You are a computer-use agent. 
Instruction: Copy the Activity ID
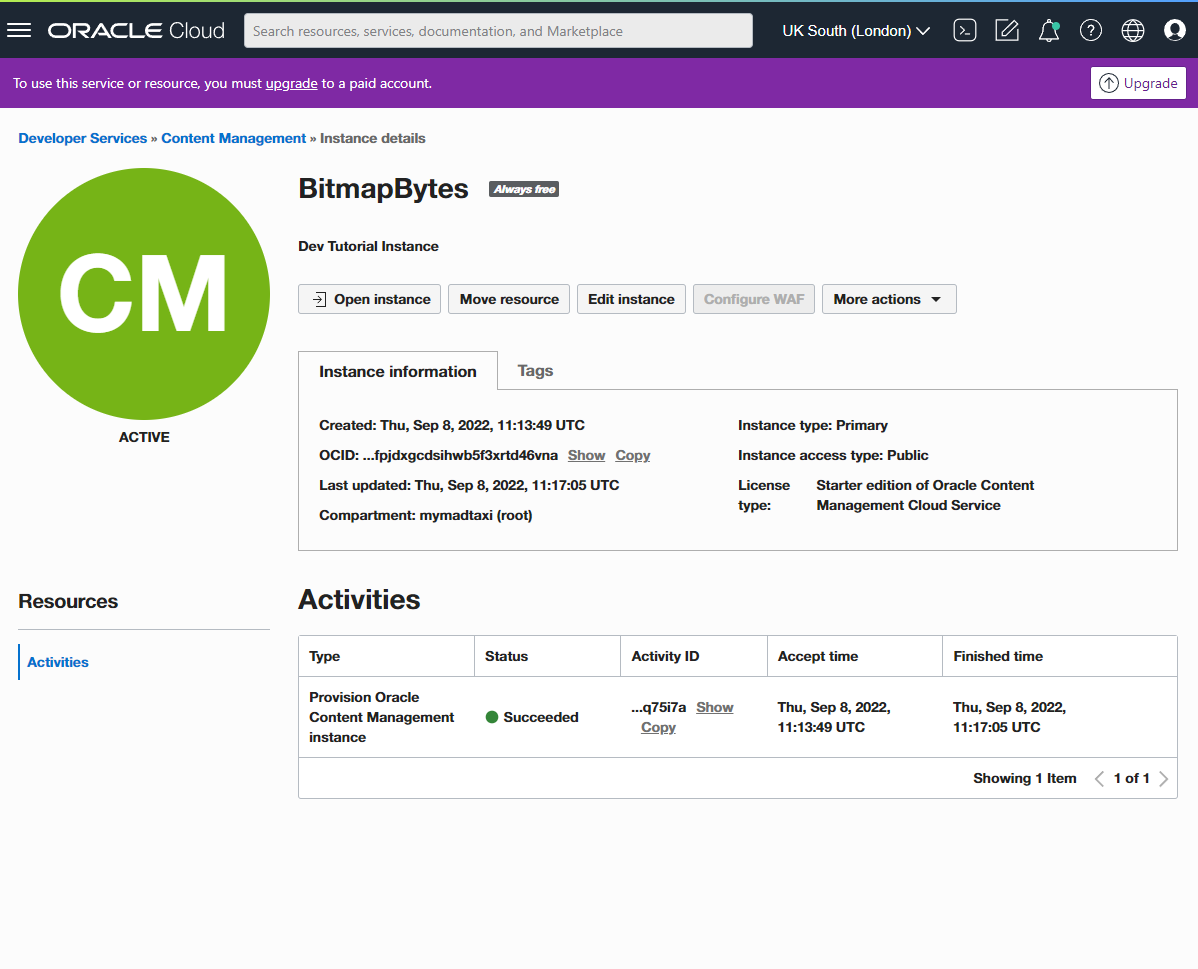pyautogui.click(x=658, y=728)
